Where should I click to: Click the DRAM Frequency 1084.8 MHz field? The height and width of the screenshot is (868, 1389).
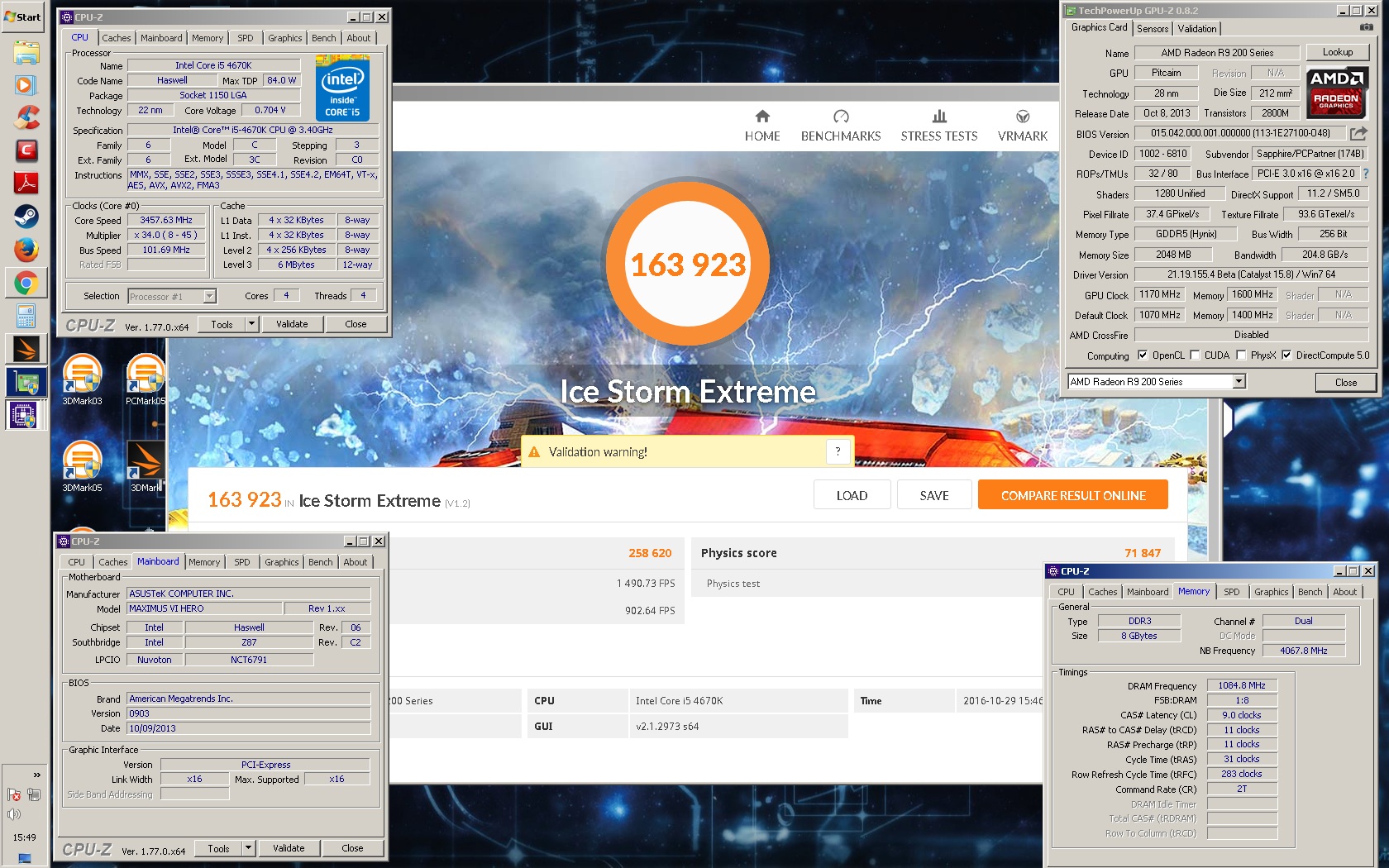(x=1242, y=685)
